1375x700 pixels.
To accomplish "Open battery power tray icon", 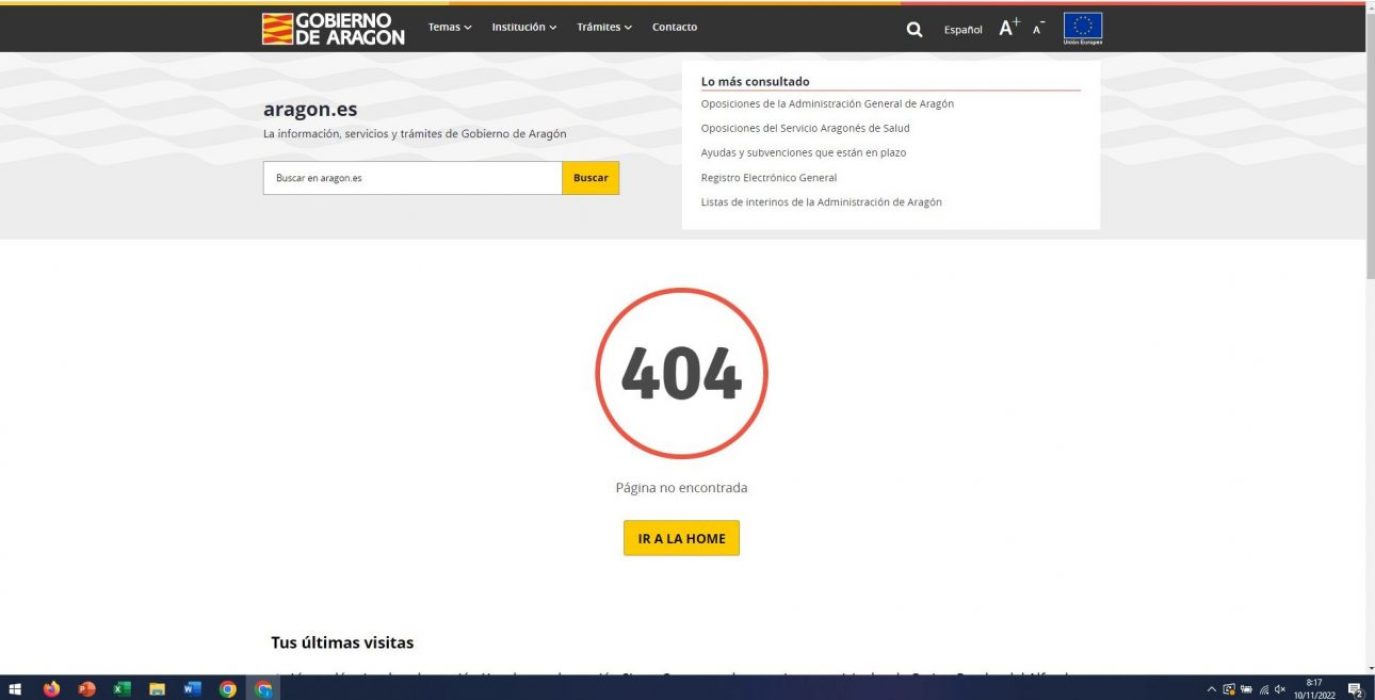I will pos(1246,689).
